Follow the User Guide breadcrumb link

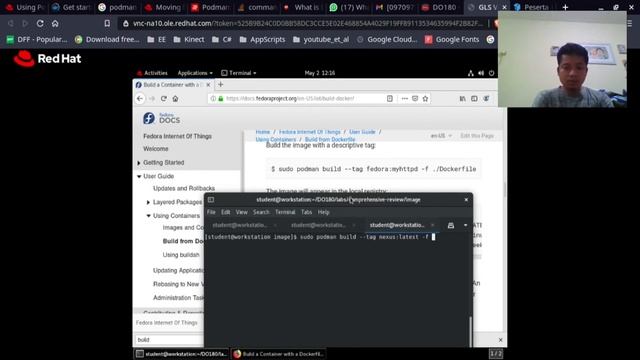(x=362, y=132)
